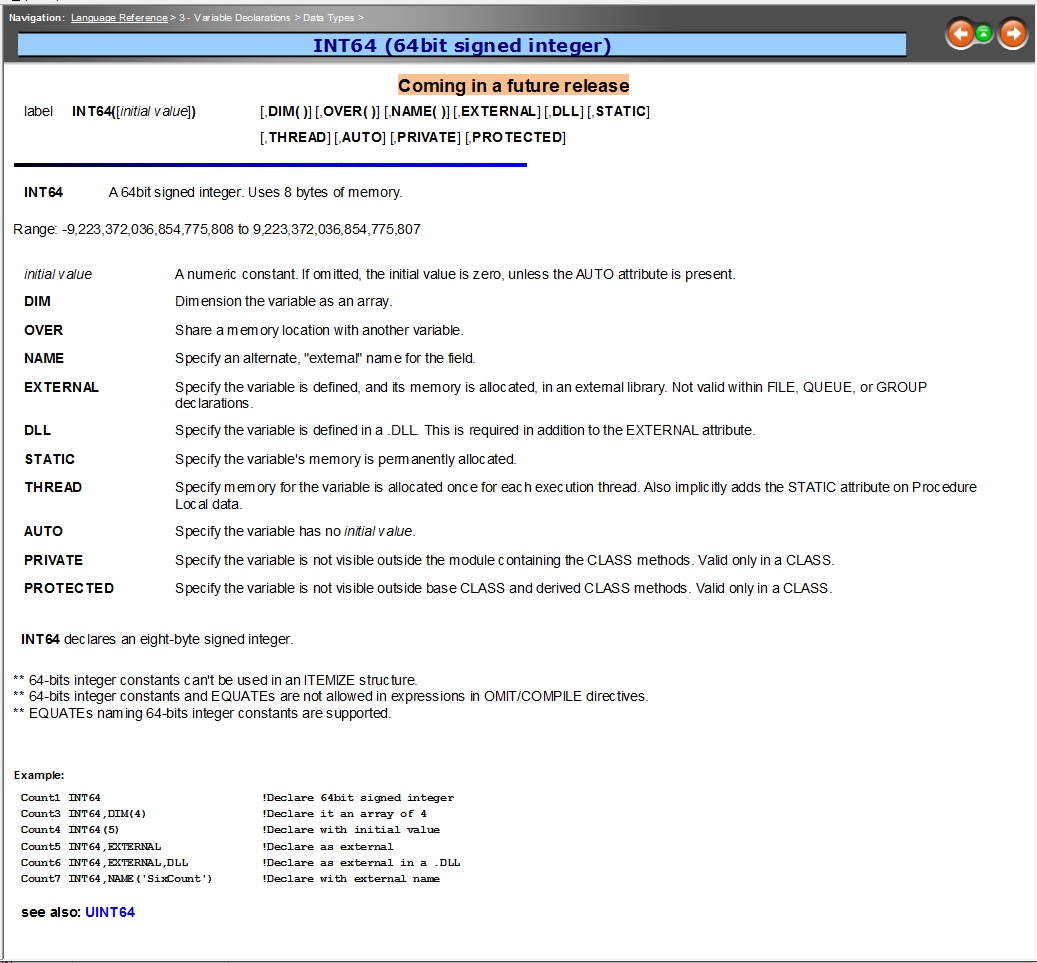Go to previous topic with left arrow
1037x963 pixels.
[961, 35]
